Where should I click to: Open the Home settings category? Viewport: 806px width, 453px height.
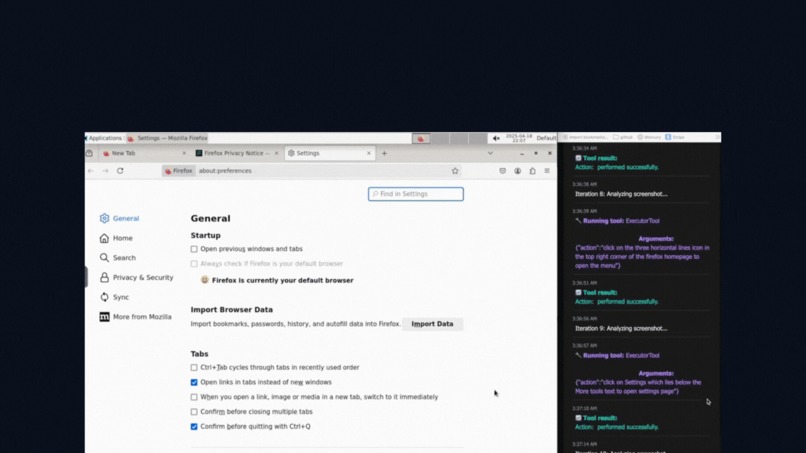pos(116,238)
